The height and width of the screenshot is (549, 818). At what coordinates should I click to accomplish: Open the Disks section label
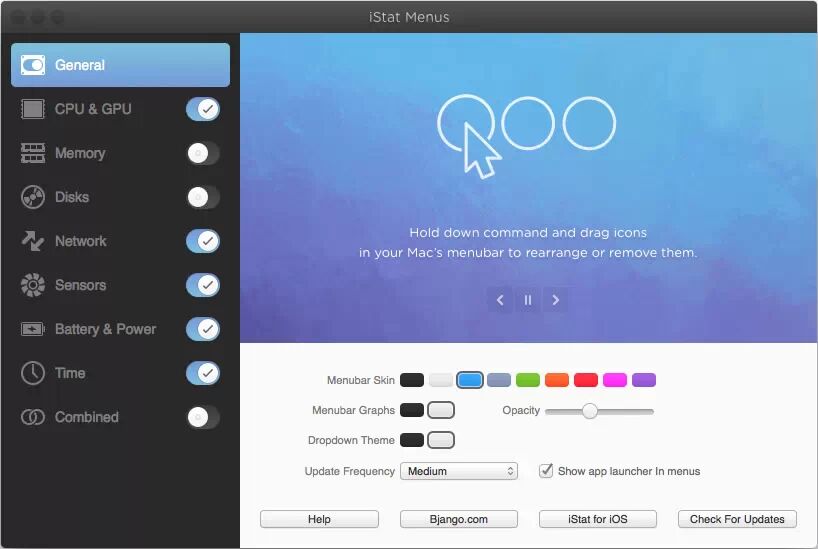click(x=72, y=197)
